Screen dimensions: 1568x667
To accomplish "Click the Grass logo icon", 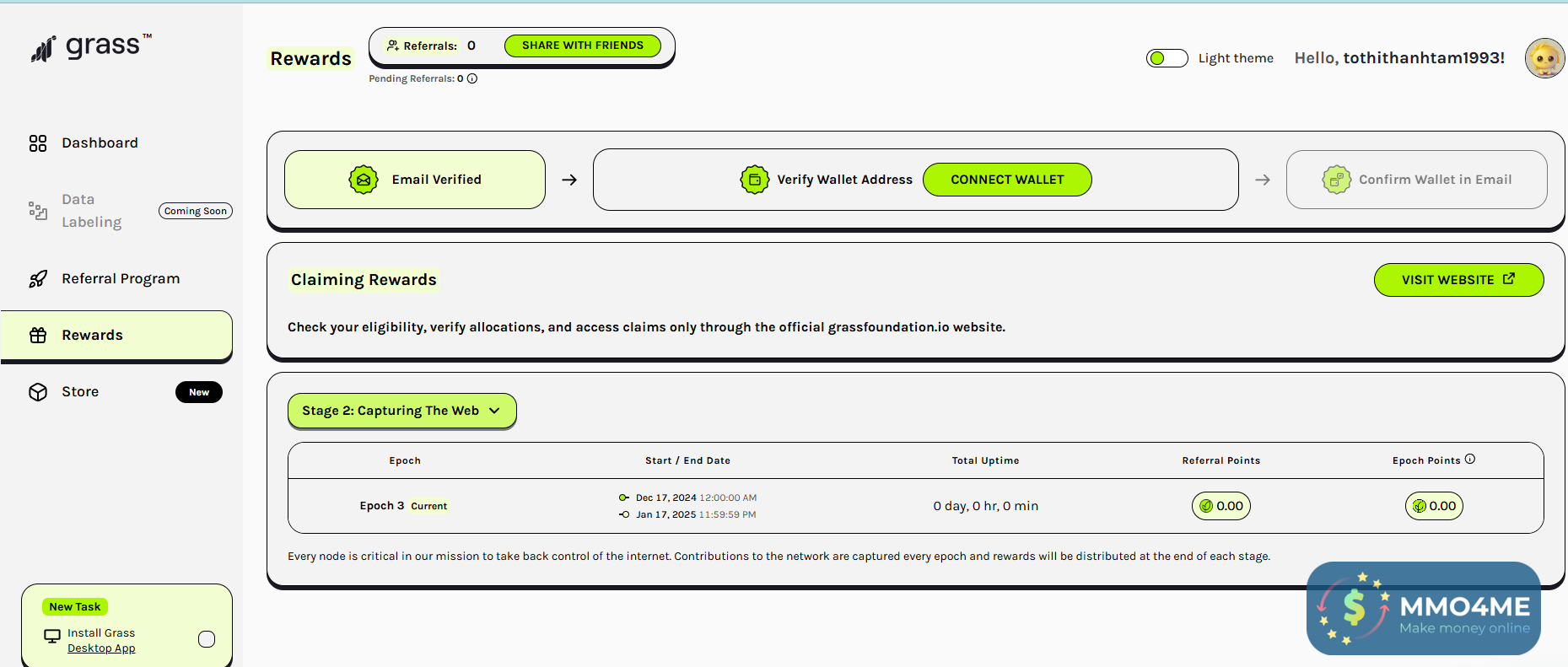I will [x=43, y=49].
